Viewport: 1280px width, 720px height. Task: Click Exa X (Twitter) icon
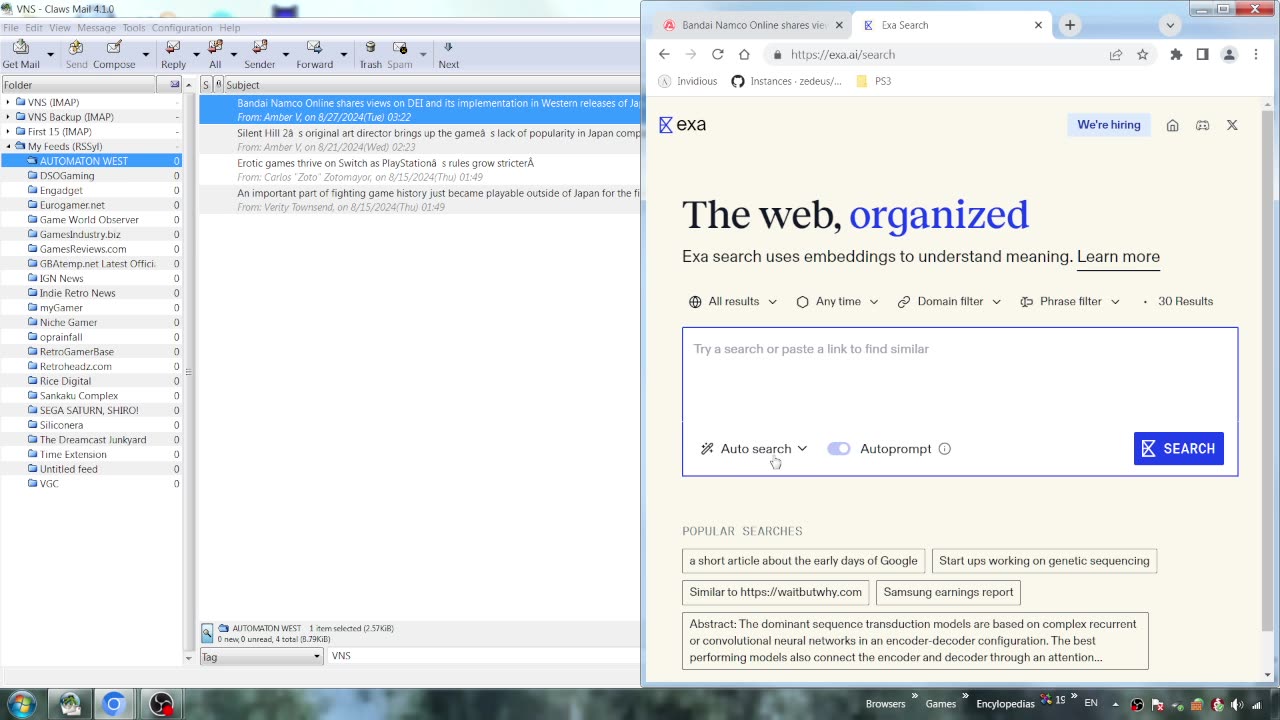[1232, 125]
